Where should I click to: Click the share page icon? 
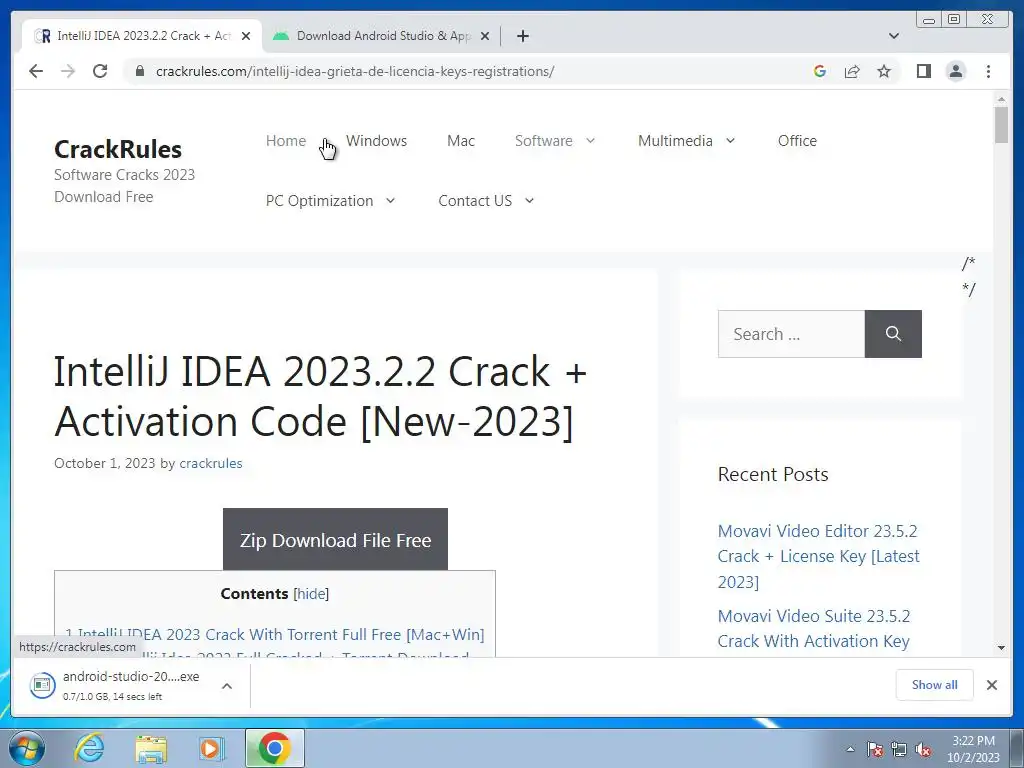(x=852, y=71)
